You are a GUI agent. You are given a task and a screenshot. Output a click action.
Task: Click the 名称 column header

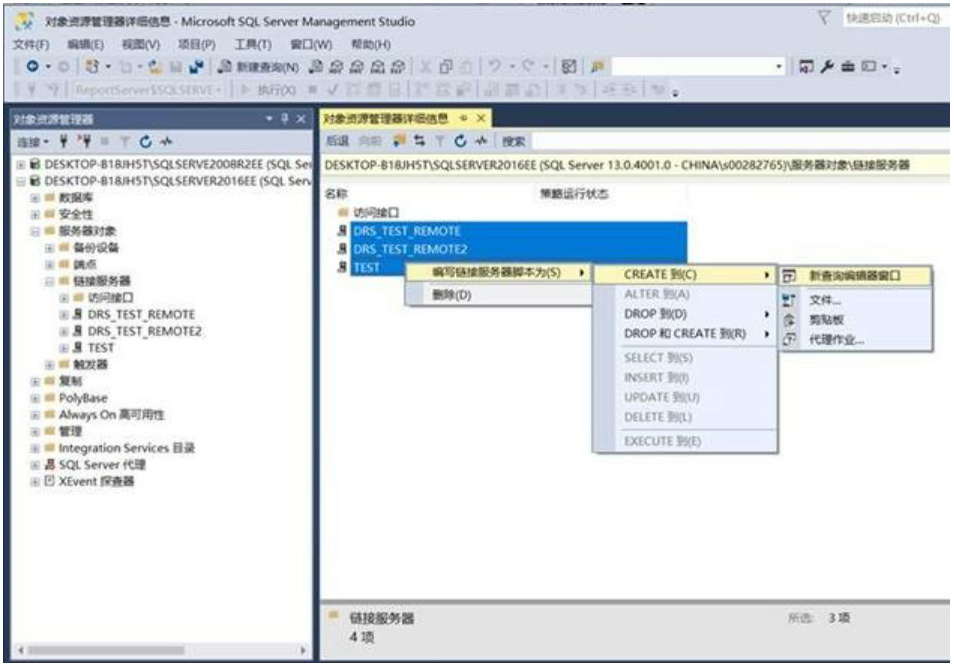tap(336, 194)
